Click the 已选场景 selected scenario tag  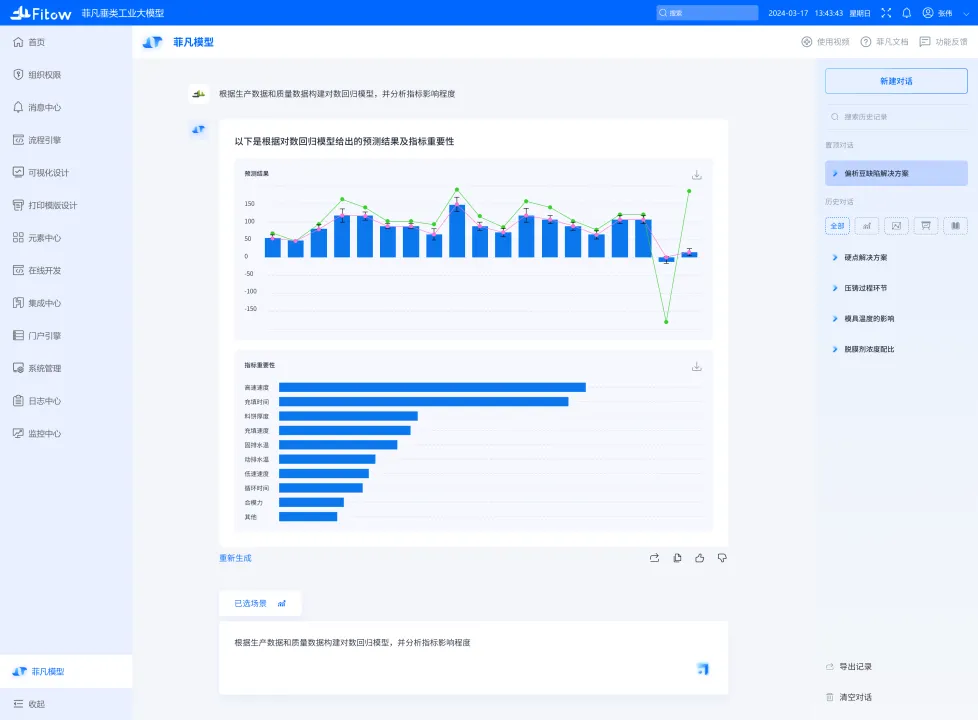260,603
